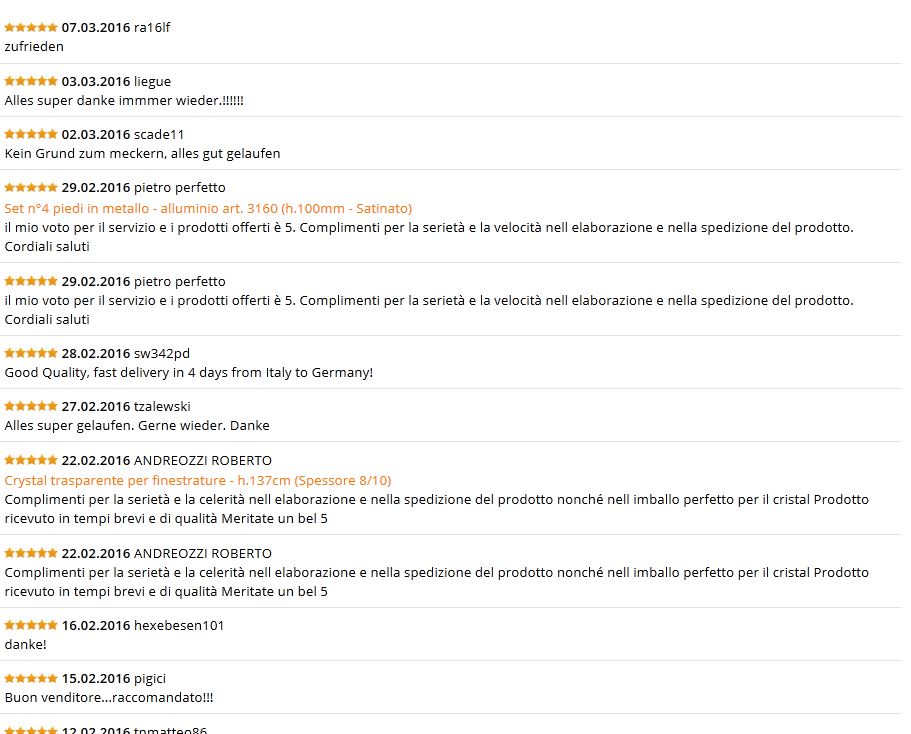
Task: Click the star rating for hexebesen101's review
Action: 31,626
